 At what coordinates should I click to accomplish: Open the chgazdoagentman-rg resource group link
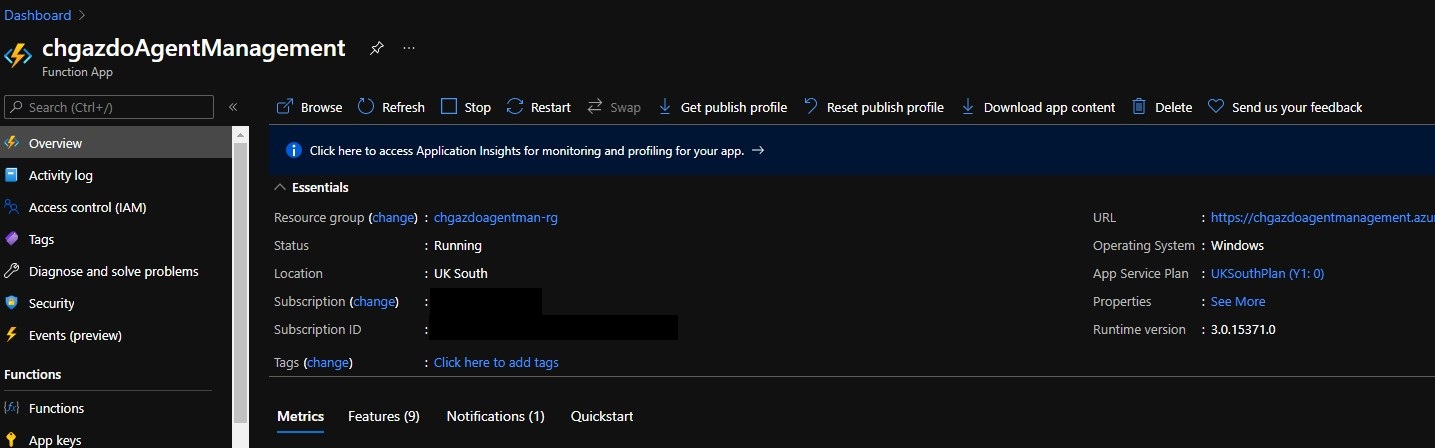click(x=495, y=217)
